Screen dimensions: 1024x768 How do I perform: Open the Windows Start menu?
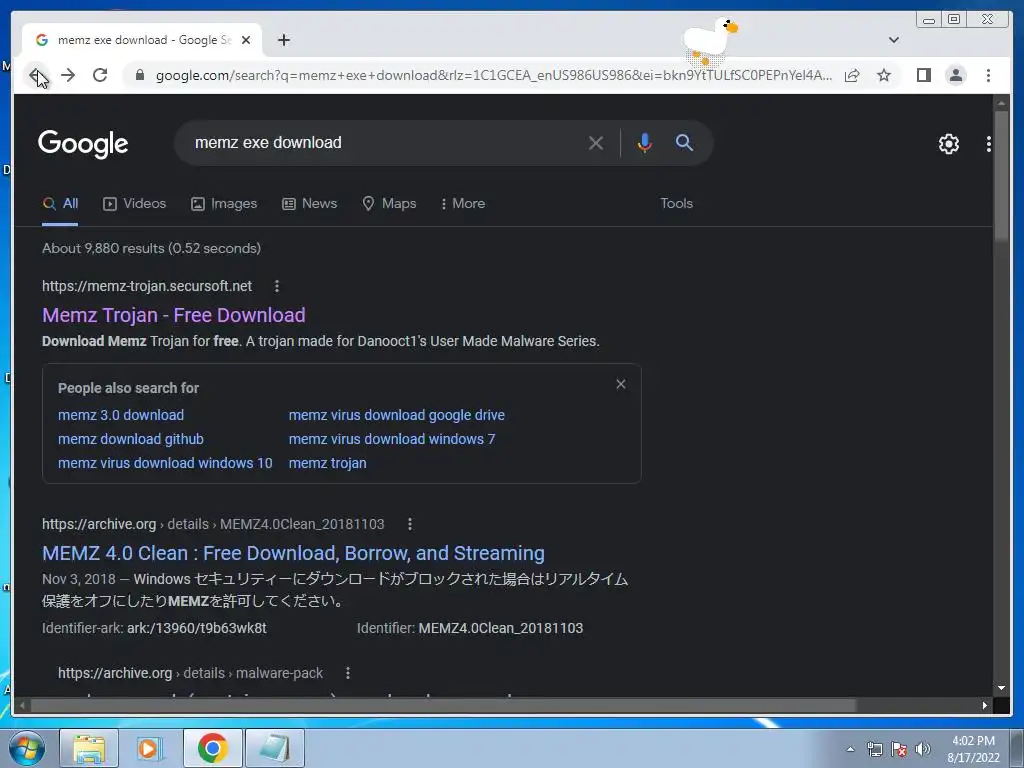(x=27, y=748)
